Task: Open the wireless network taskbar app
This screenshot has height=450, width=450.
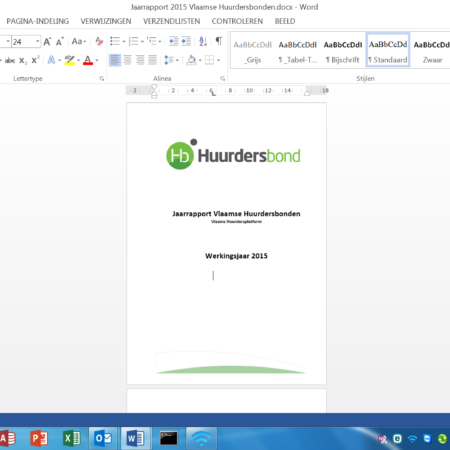Action: pos(201,438)
